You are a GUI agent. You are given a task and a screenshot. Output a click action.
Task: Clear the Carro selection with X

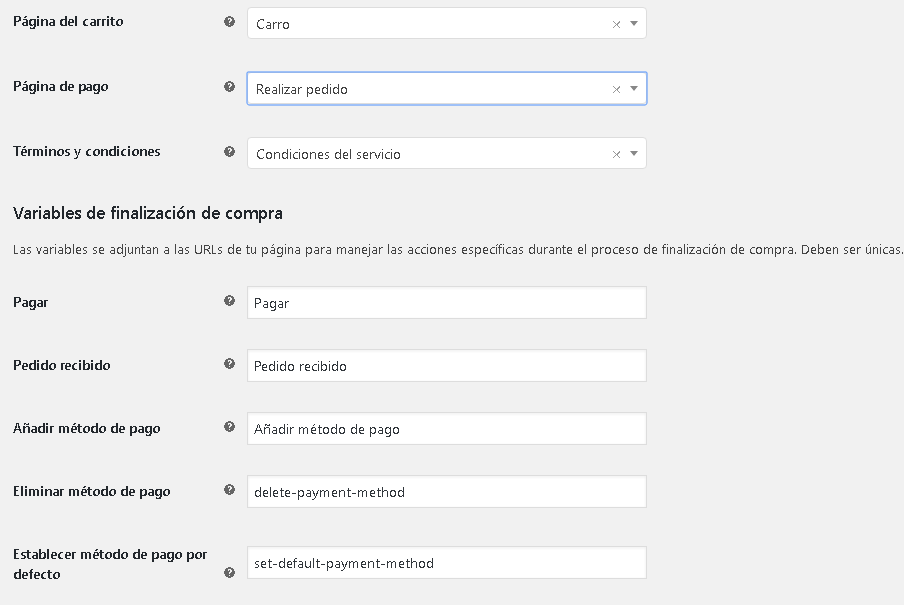(616, 24)
